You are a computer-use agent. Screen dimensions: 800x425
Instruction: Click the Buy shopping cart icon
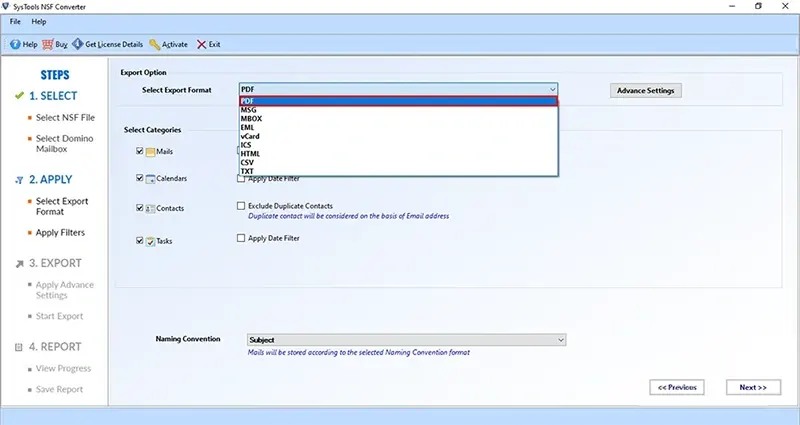(x=47, y=44)
